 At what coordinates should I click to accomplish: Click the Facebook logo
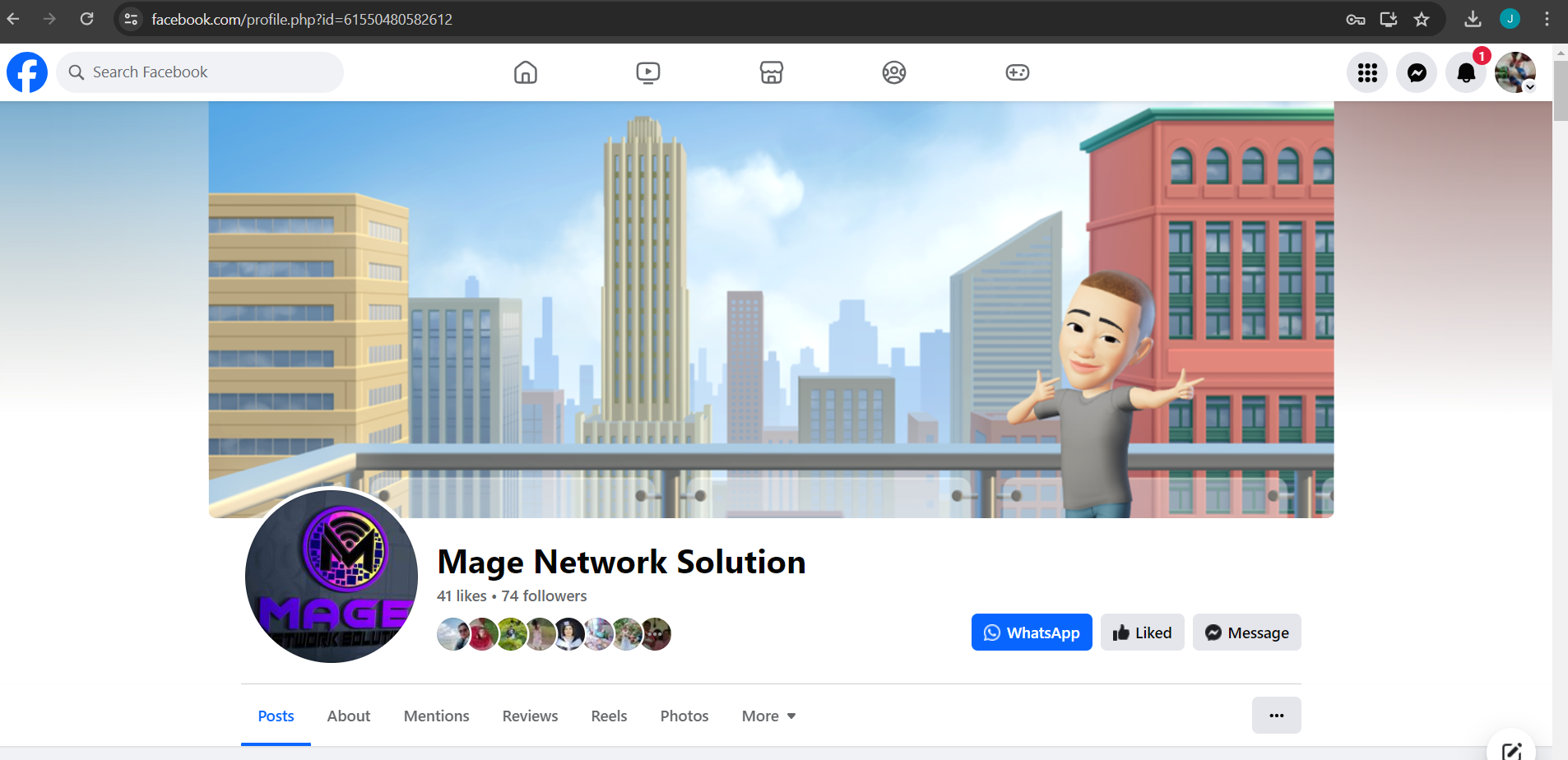27,72
